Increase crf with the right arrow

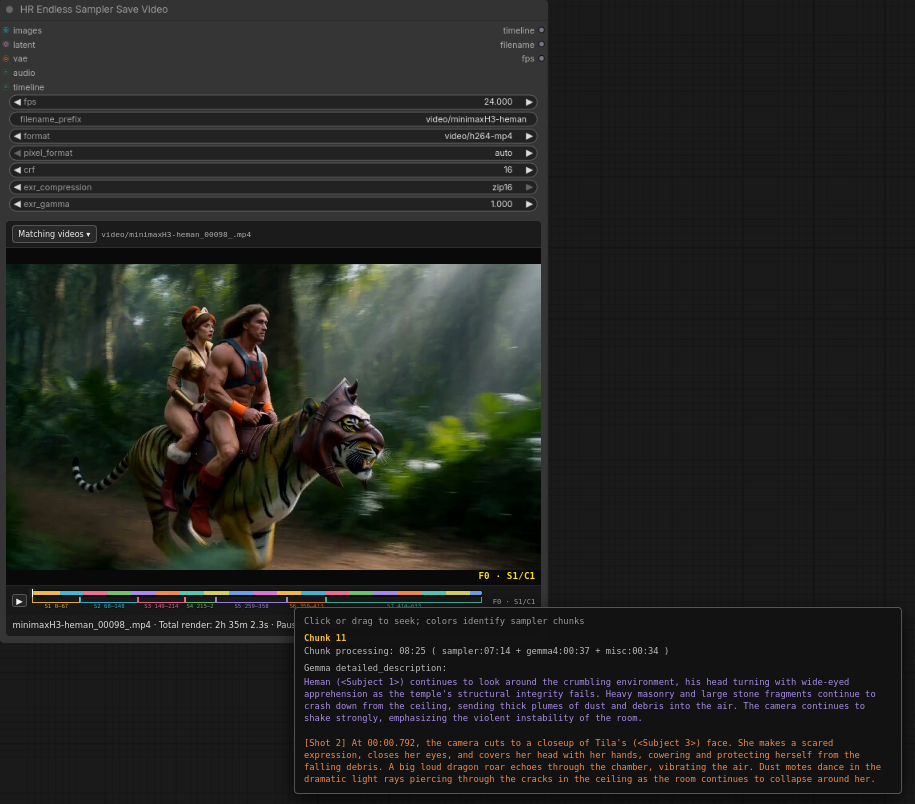(529, 170)
